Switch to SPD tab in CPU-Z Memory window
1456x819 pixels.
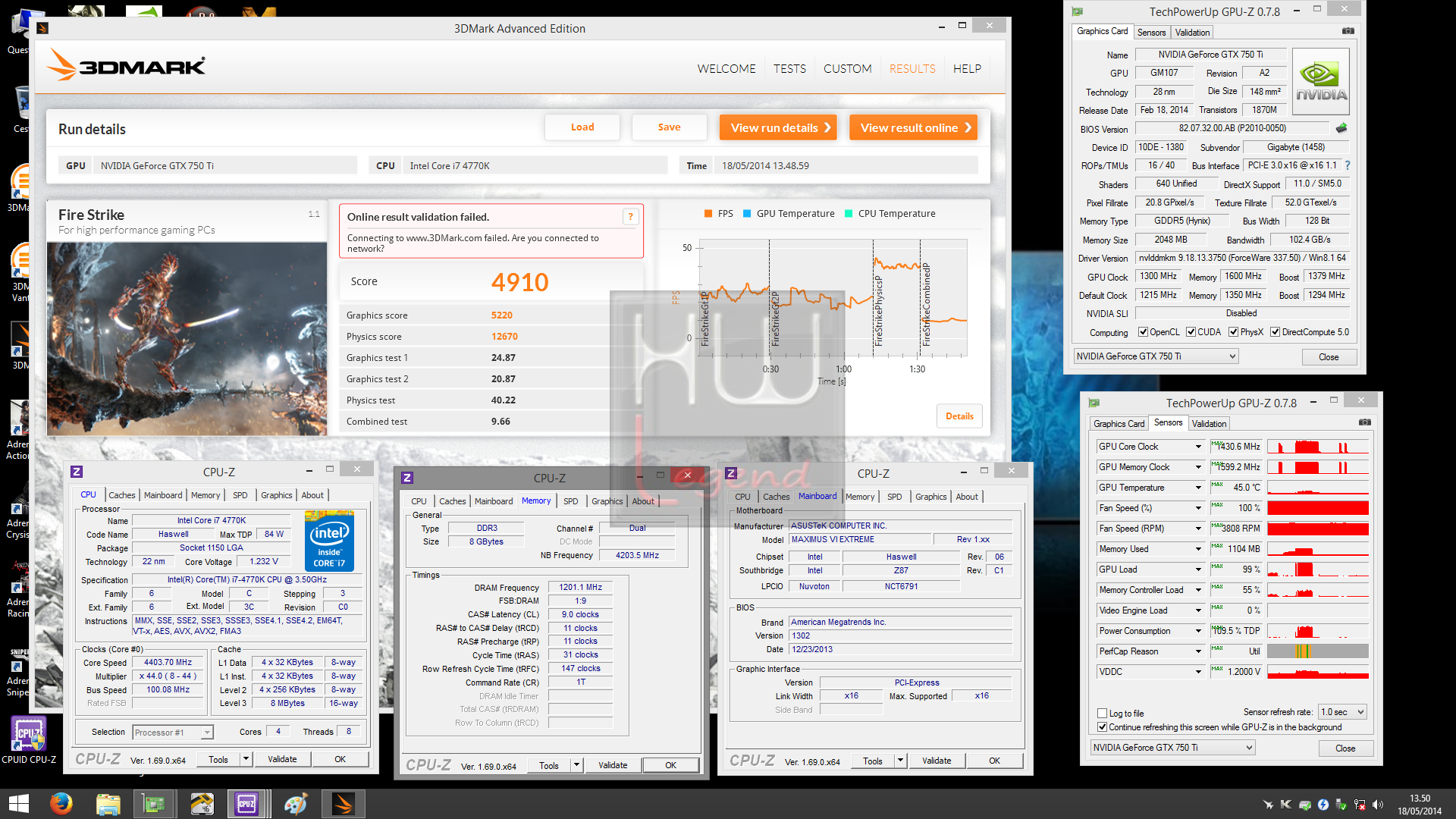(x=571, y=501)
